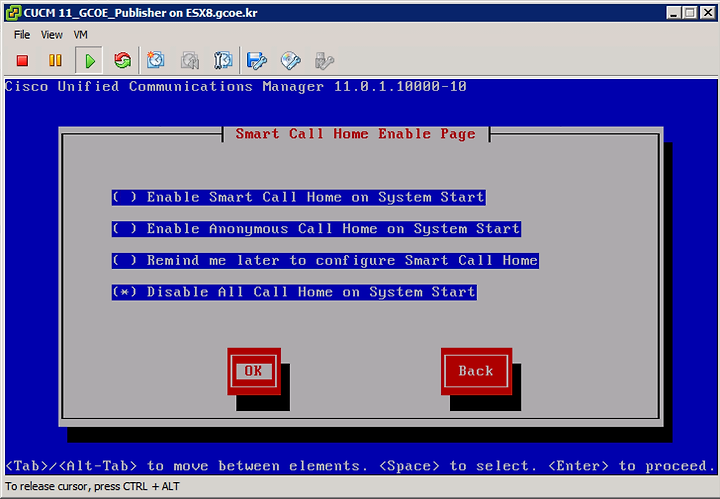Close the CUCM console window
This screenshot has width=720, height=499.
click(x=708, y=12)
